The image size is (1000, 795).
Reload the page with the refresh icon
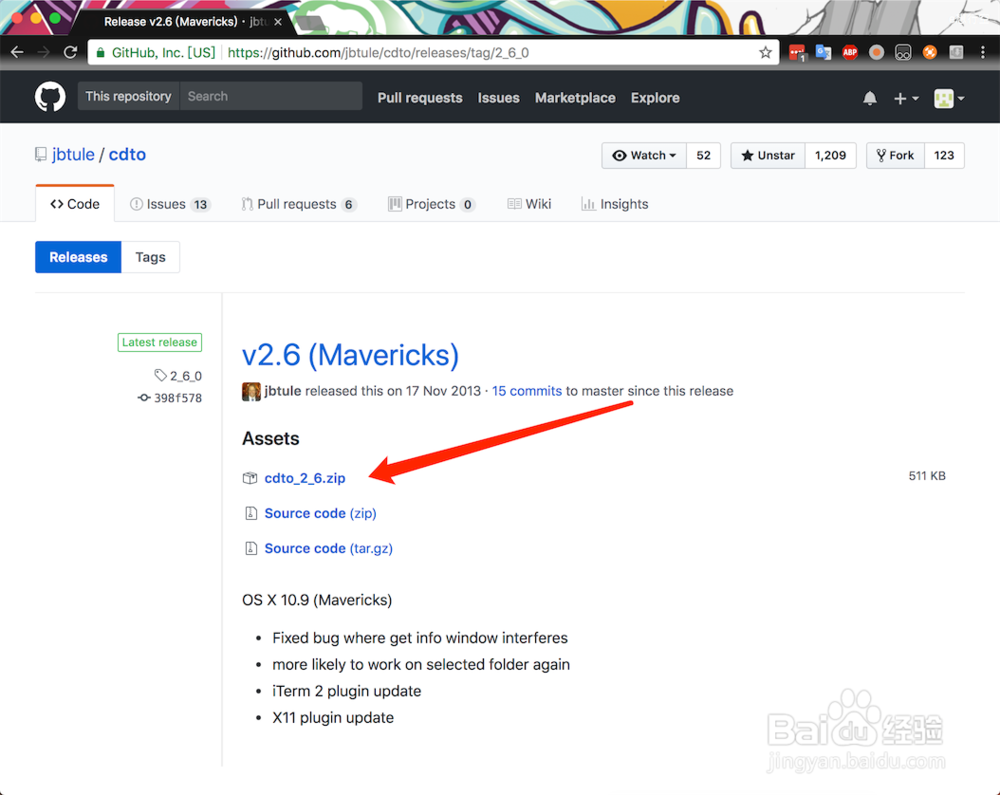(x=70, y=52)
